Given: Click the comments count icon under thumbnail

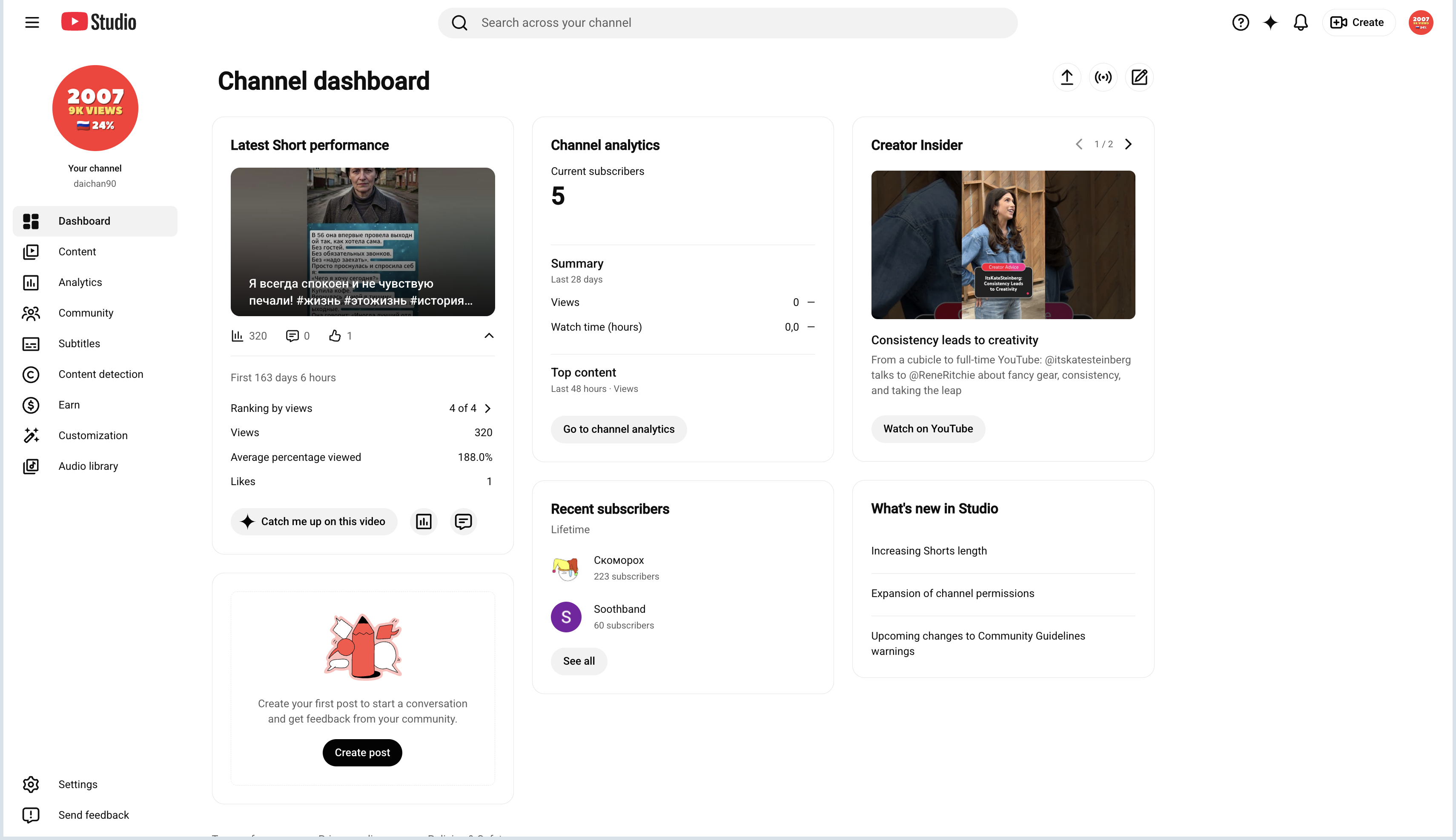Looking at the screenshot, I should pyautogui.click(x=292, y=336).
